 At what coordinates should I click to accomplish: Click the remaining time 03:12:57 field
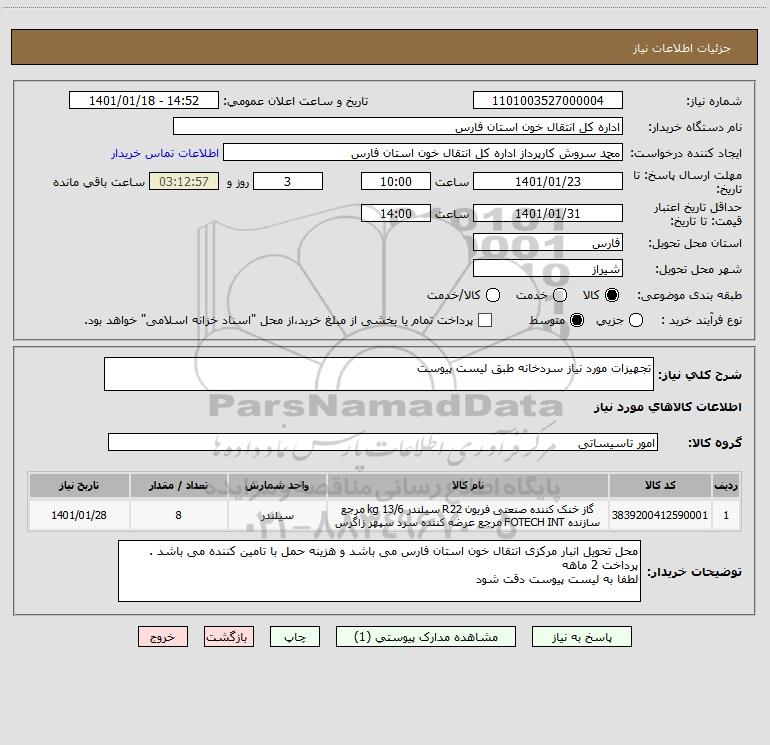(184, 181)
